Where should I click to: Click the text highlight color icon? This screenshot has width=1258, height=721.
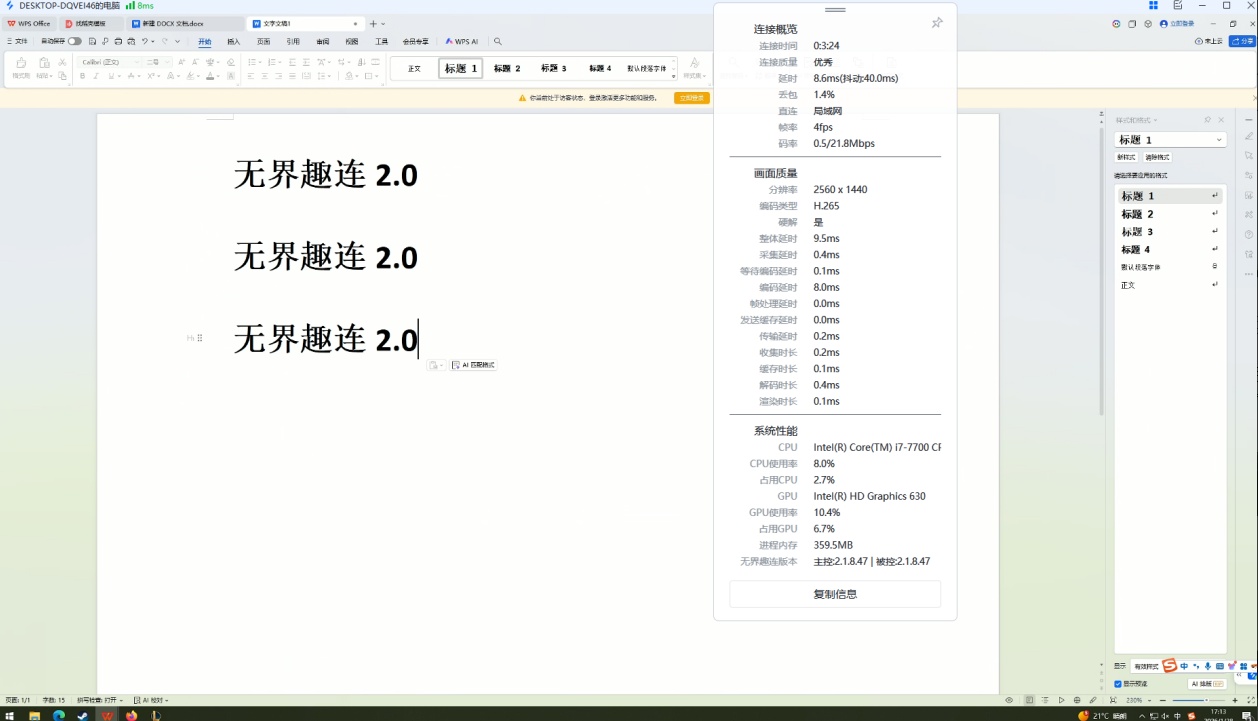tap(190, 76)
